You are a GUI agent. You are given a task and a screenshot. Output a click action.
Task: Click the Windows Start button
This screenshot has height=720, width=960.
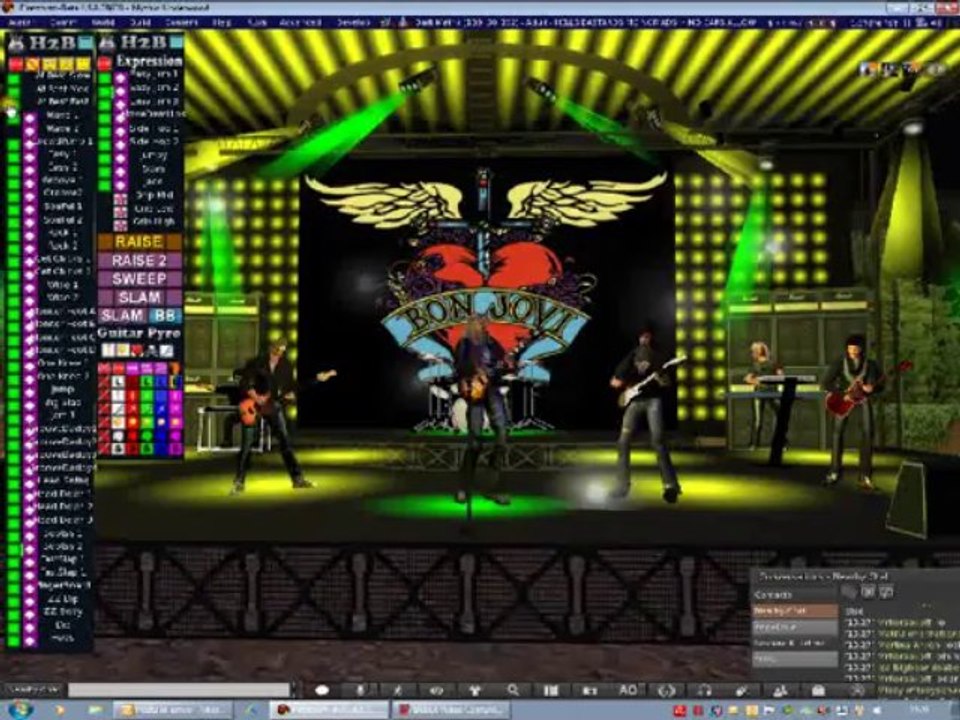click(20, 710)
